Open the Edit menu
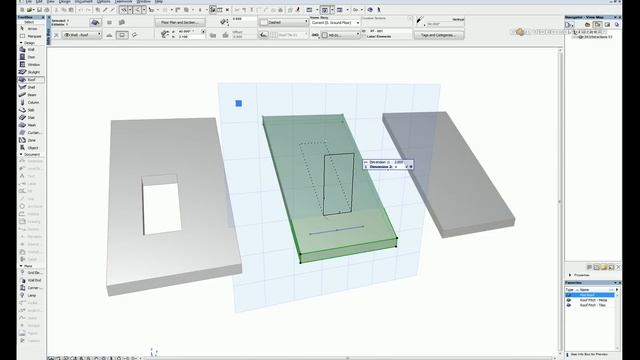The height and width of the screenshot is (360, 640). pos(39,2)
